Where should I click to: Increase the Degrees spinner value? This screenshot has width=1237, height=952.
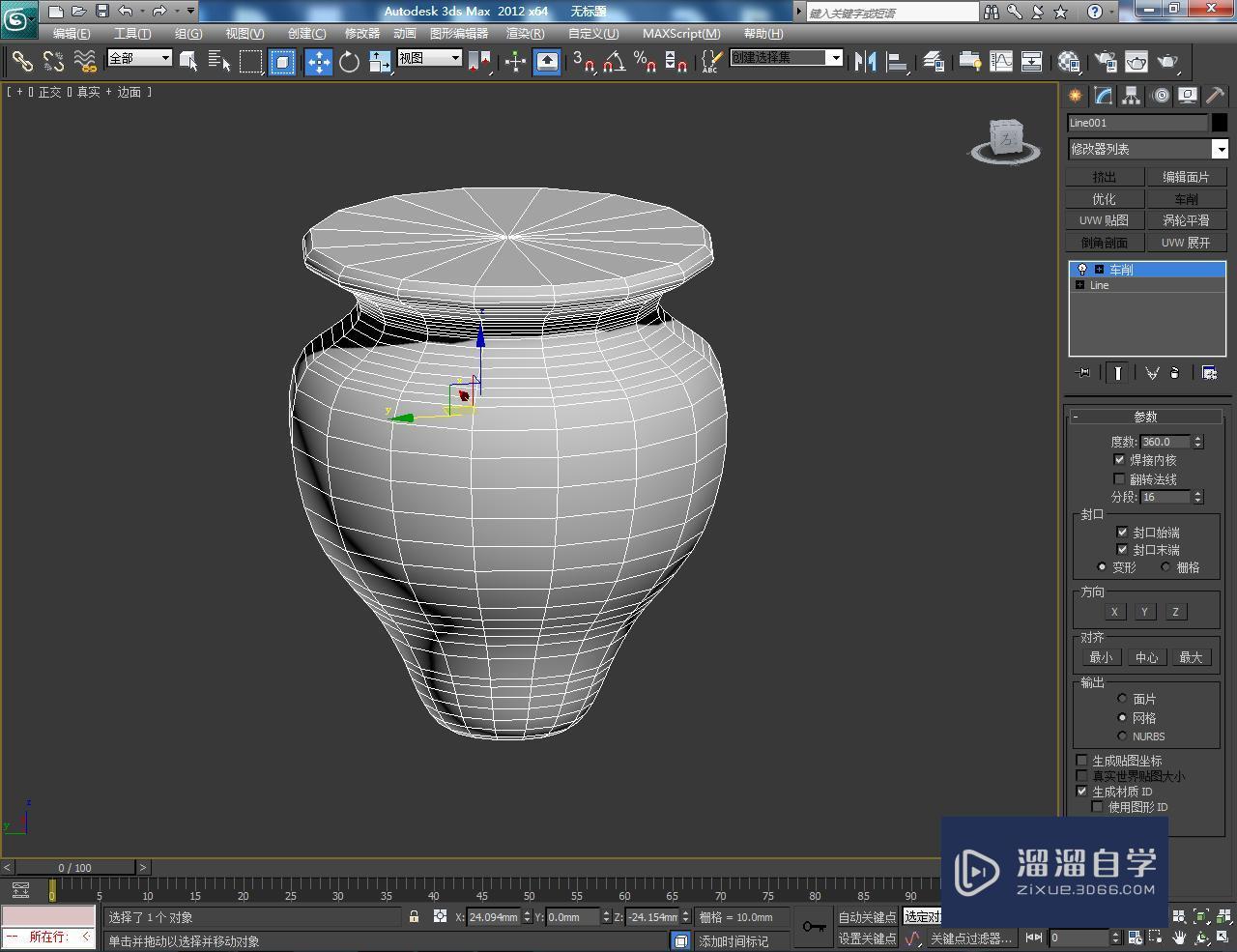point(1198,438)
